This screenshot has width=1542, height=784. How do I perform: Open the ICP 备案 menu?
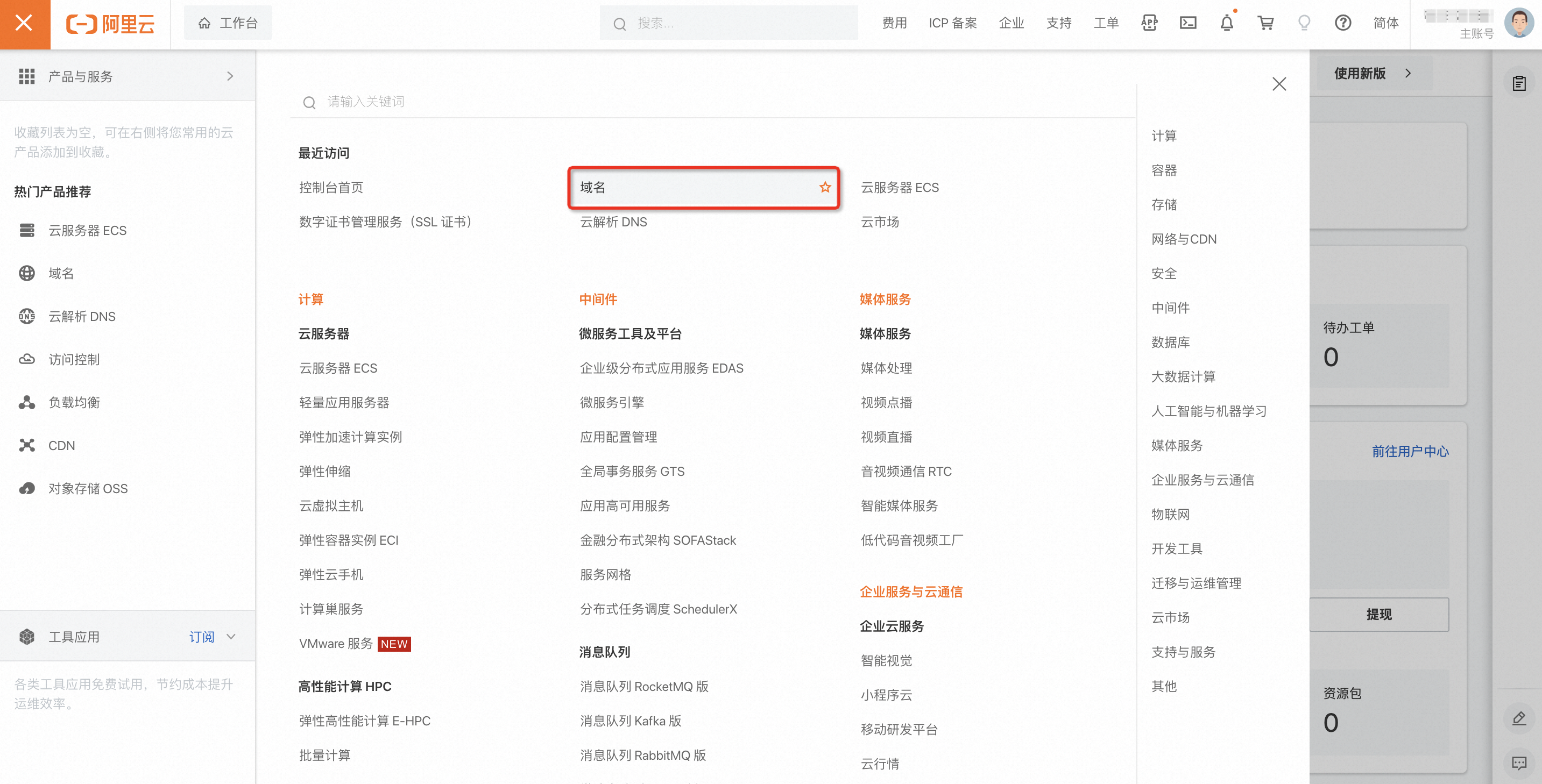[x=952, y=23]
